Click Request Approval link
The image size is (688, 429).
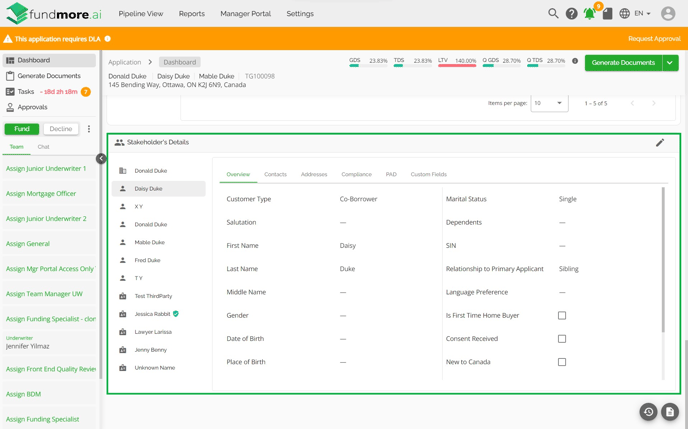tap(654, 39)
